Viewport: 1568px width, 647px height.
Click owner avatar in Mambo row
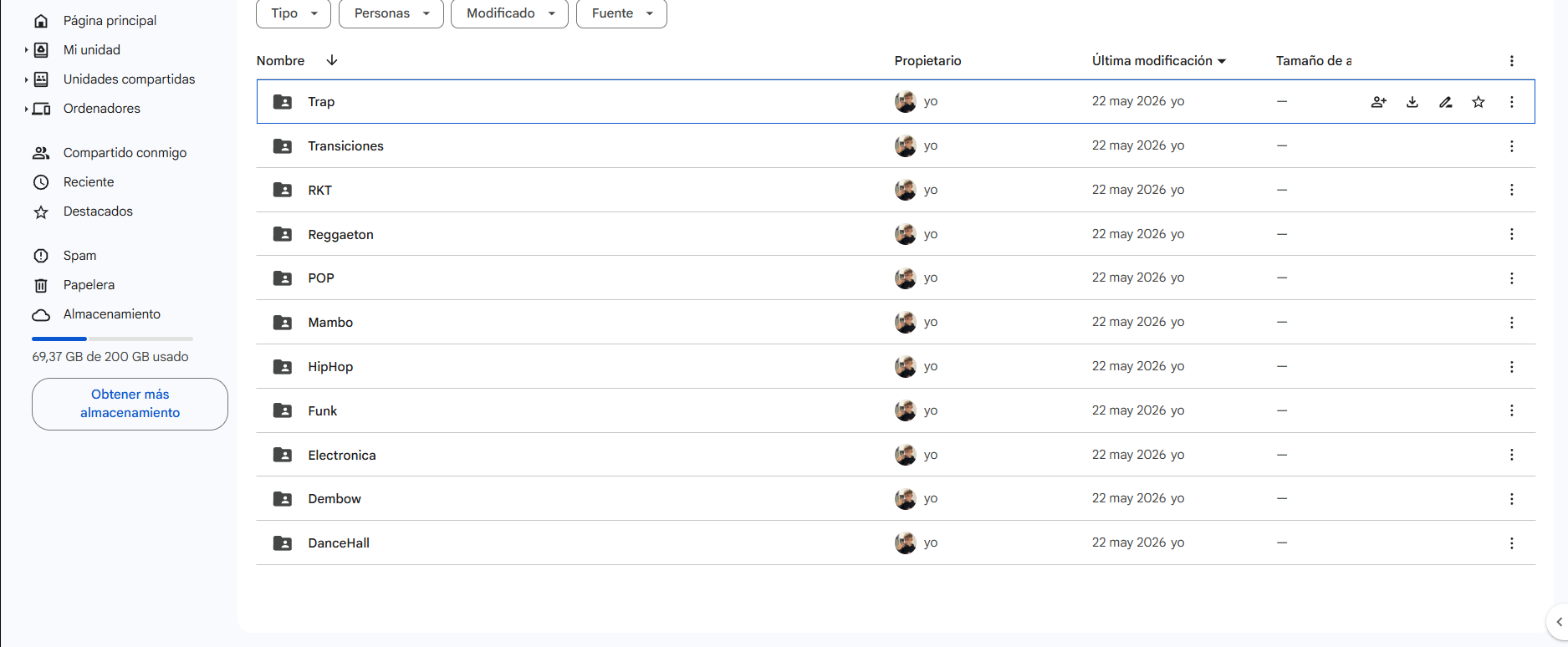(906, 322)
